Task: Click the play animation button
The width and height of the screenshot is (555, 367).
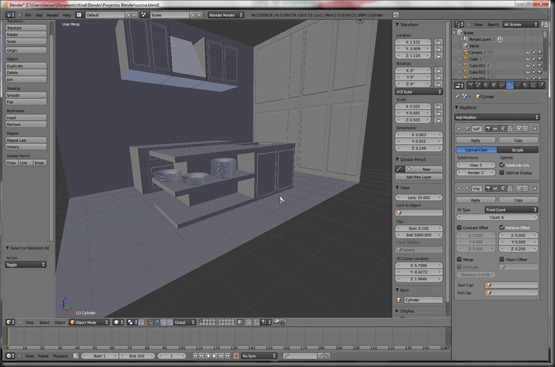Action: point(214,356)
